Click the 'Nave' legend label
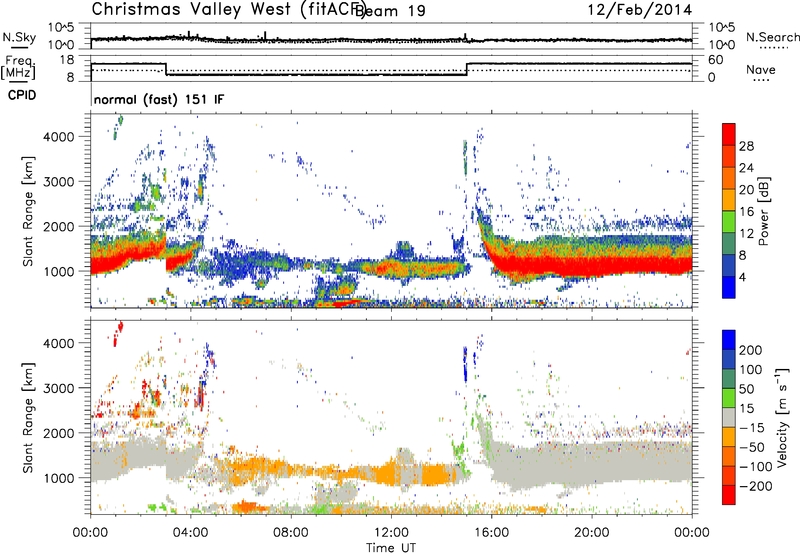This screenshot has height=554, width=800. [x=760, y=70]
